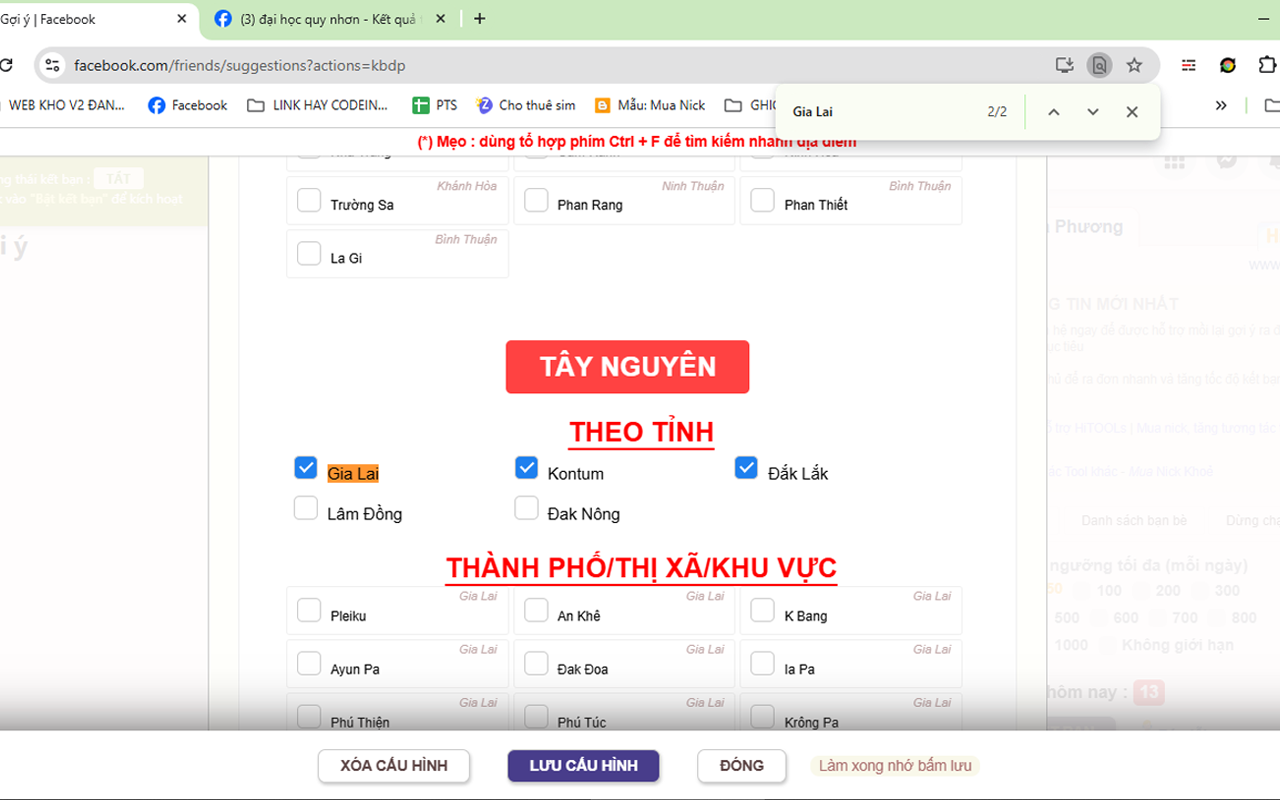Click the next-match chevron in the find bar

(x=1092, y=111)
